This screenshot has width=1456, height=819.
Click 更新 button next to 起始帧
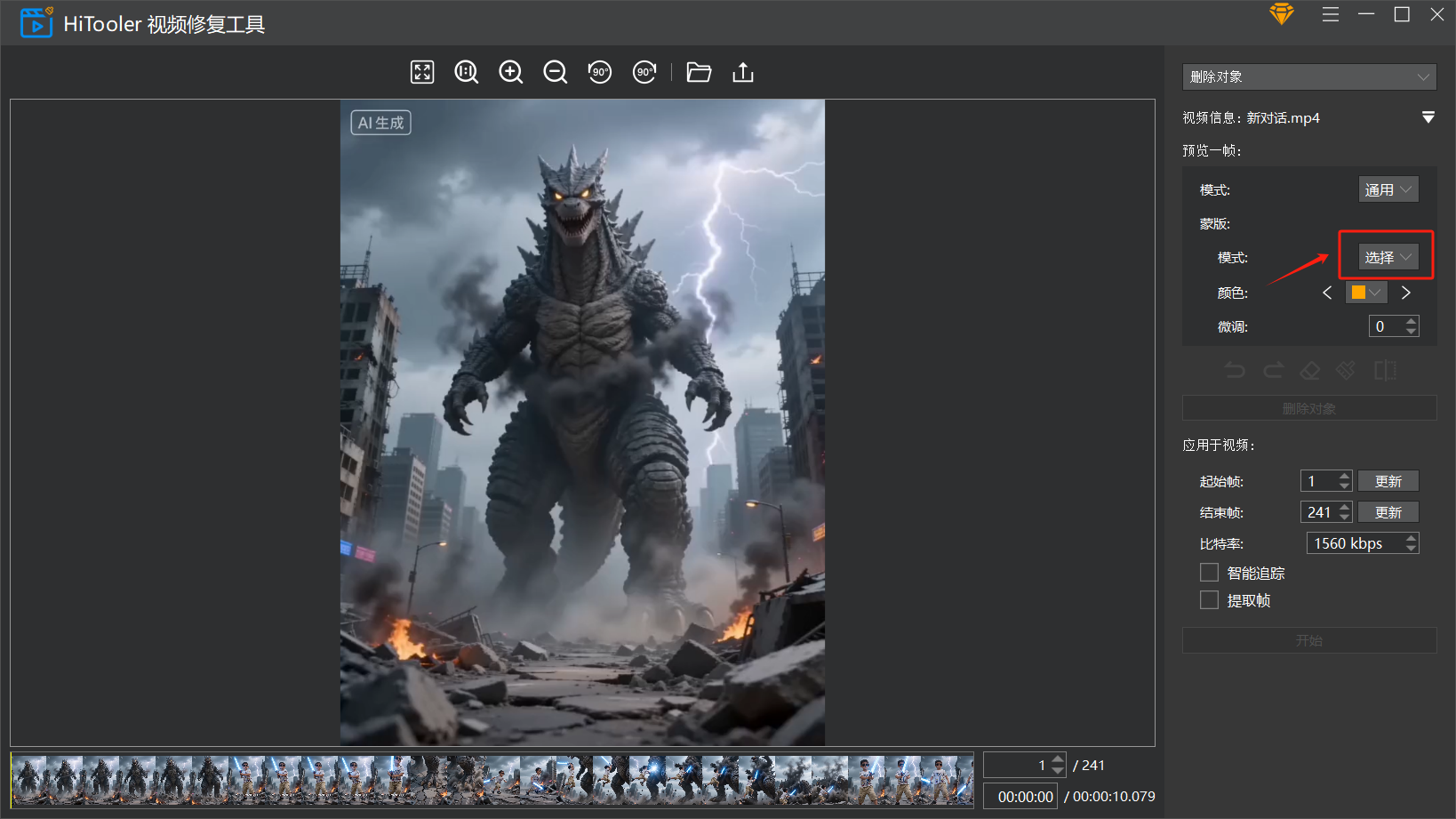pyautogui.click(x=1388, y=481)
